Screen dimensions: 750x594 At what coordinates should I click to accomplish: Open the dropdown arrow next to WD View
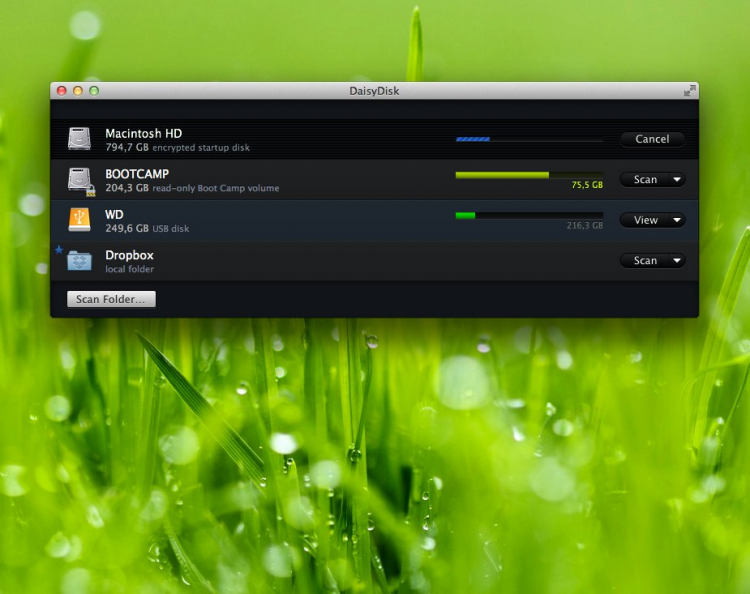point(677,220)
